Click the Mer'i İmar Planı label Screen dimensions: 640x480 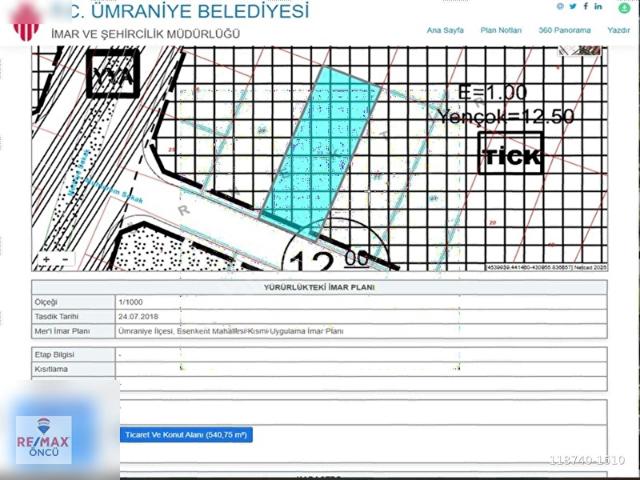pyautogui.click(x=62, y=331)
